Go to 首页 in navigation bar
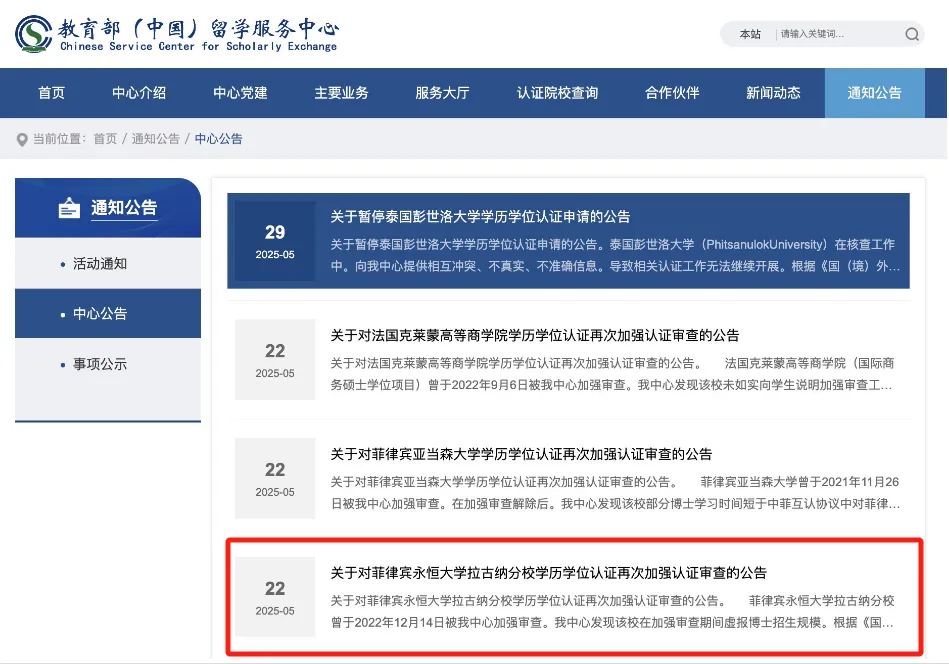Image resolution: width=949 pixels, height=664 pixels. pyautogui.click(x=51, y=93)
